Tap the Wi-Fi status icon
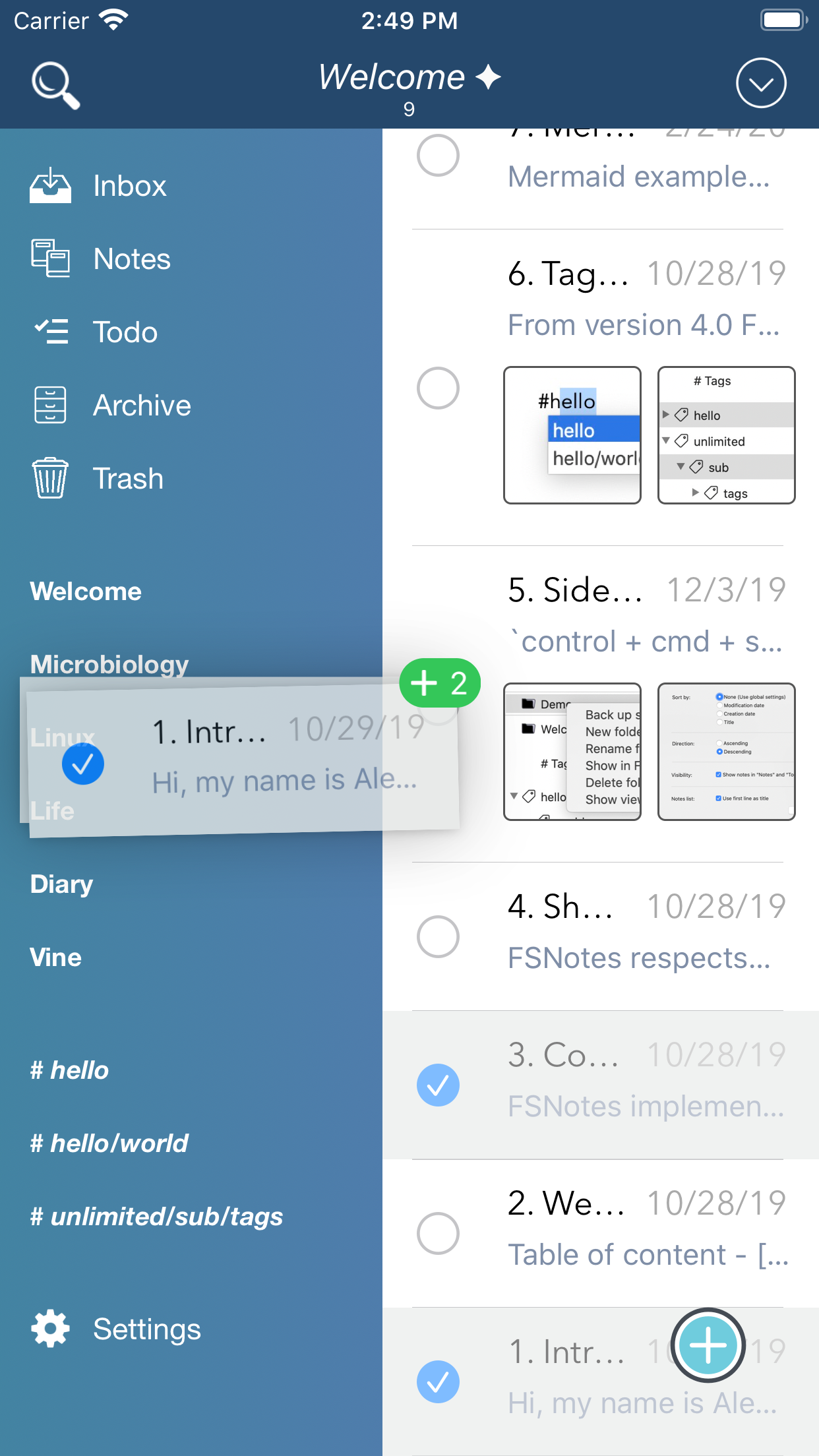819x1456 pixels. (114, 20)
